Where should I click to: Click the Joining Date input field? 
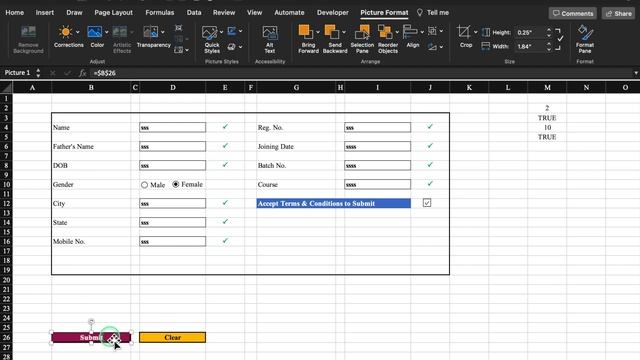tap(378, 147)
